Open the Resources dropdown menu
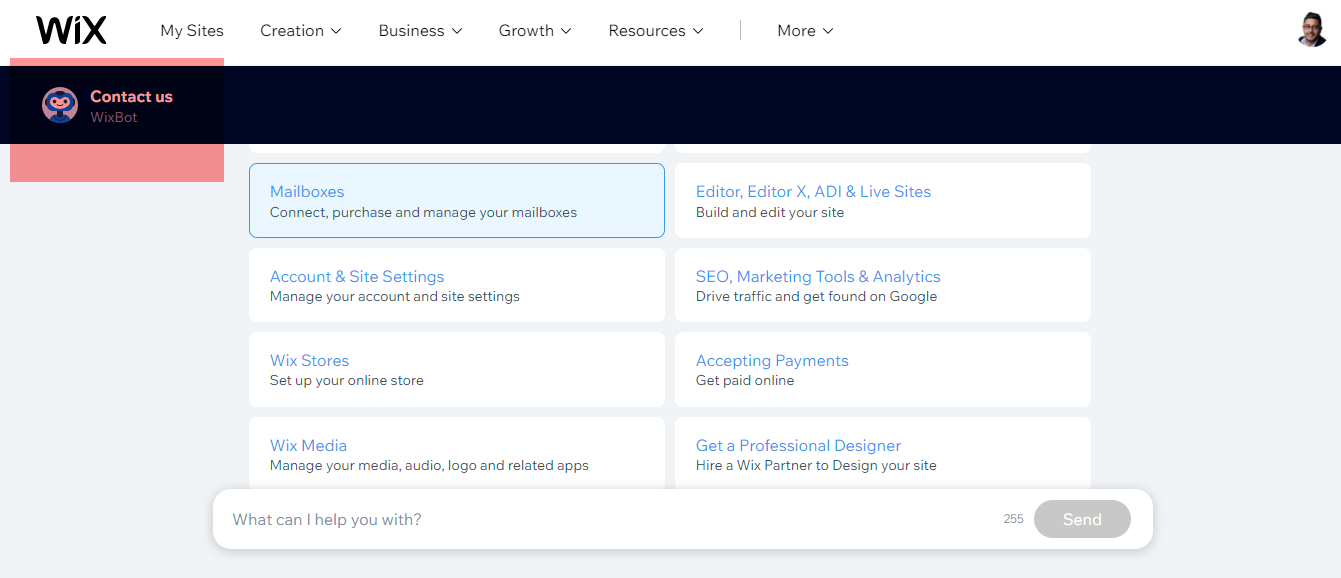The width and height of the screenshot is (1341, 578). pyautogui.click(x=656, y=31)
